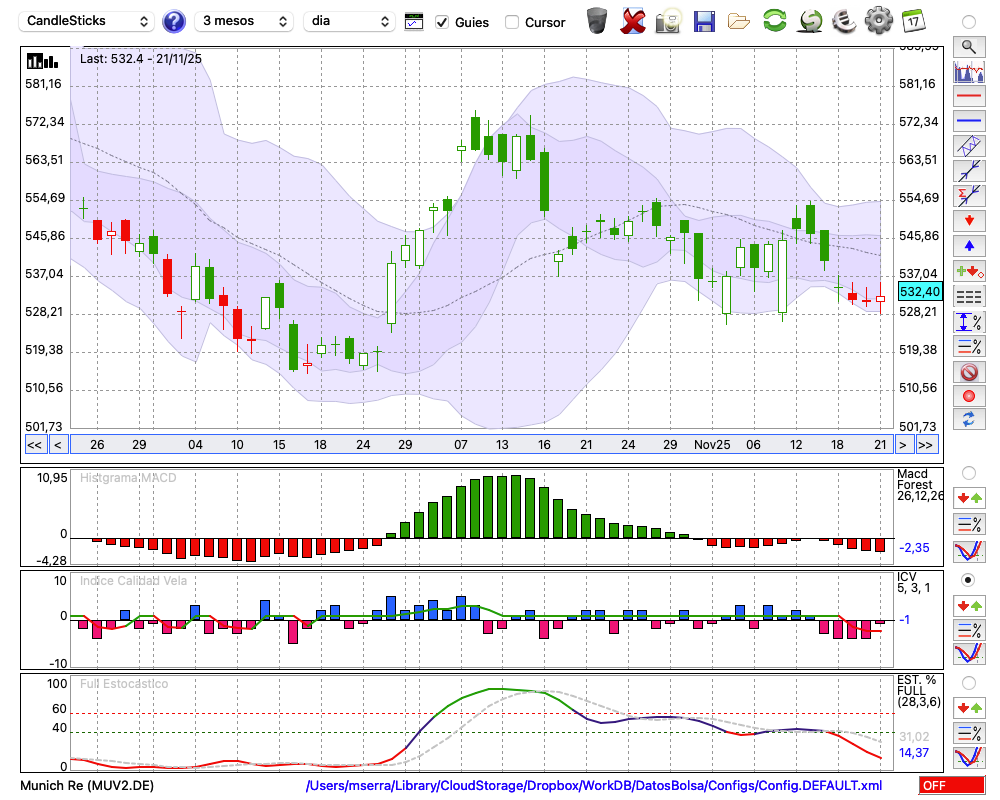Click the magnifying glass zoom tool
Viewport: 1000px width, 800px height.
coord(968,46)
